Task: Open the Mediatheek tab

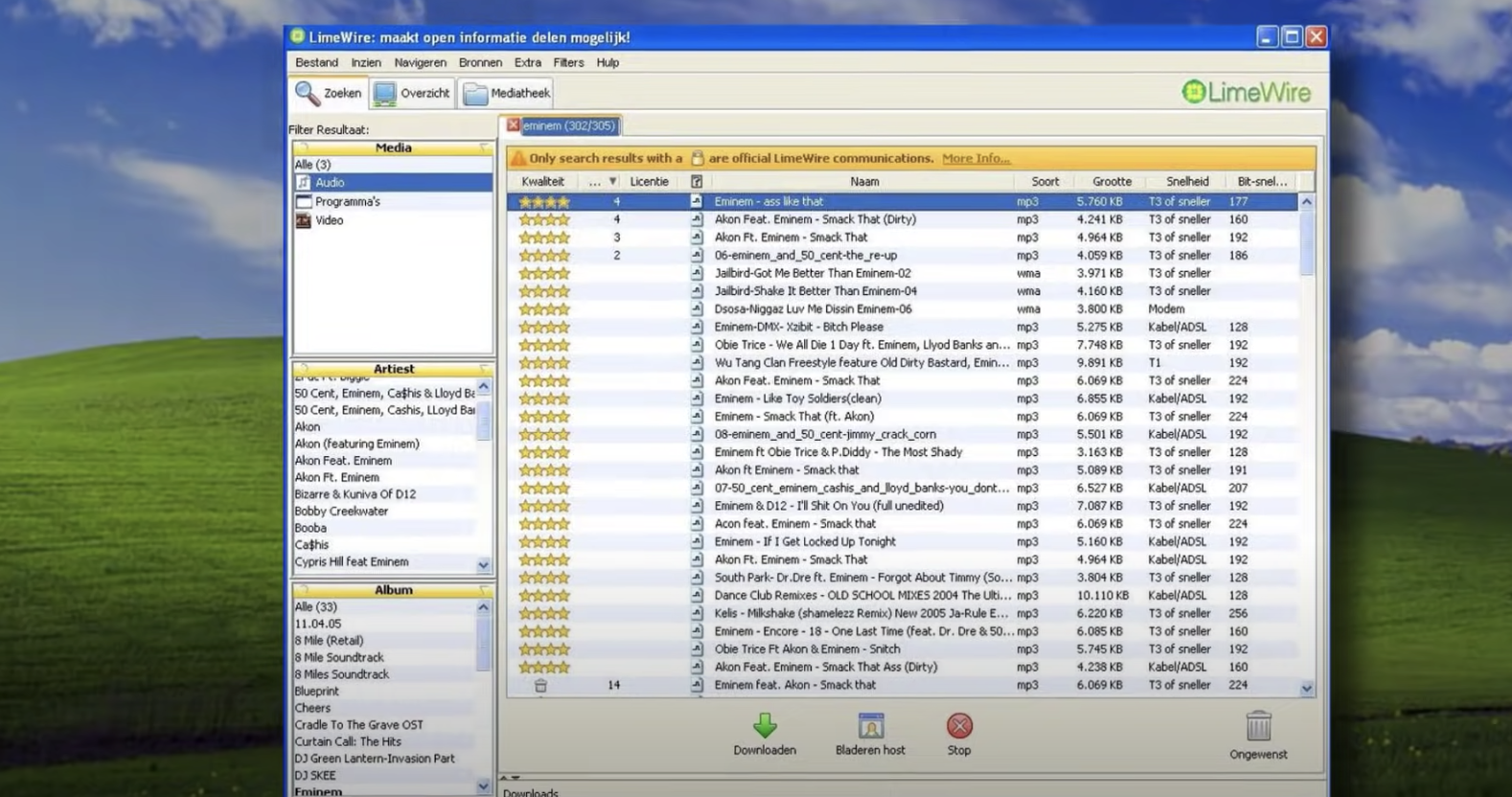Action: pos(507,93)
